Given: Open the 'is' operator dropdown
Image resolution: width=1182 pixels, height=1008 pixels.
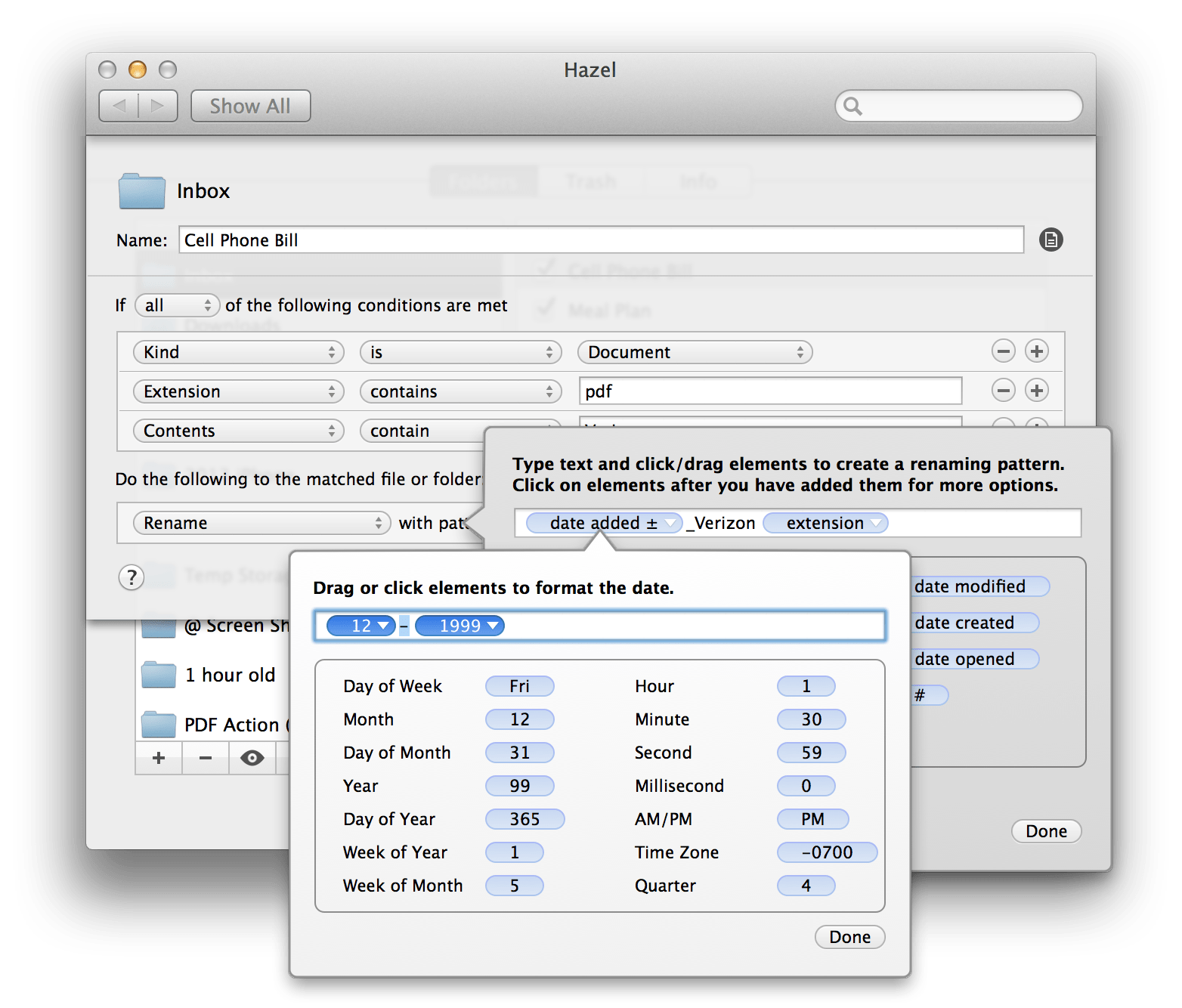Looking at the screenshot, I should point(460,352).
